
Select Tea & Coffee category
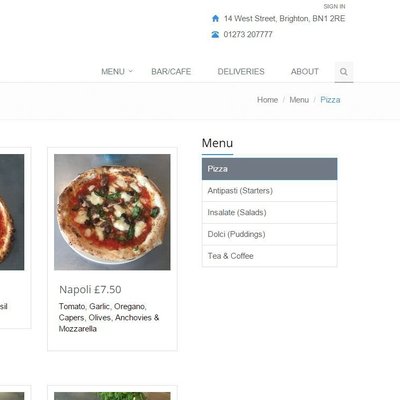[x=269, y=256]
